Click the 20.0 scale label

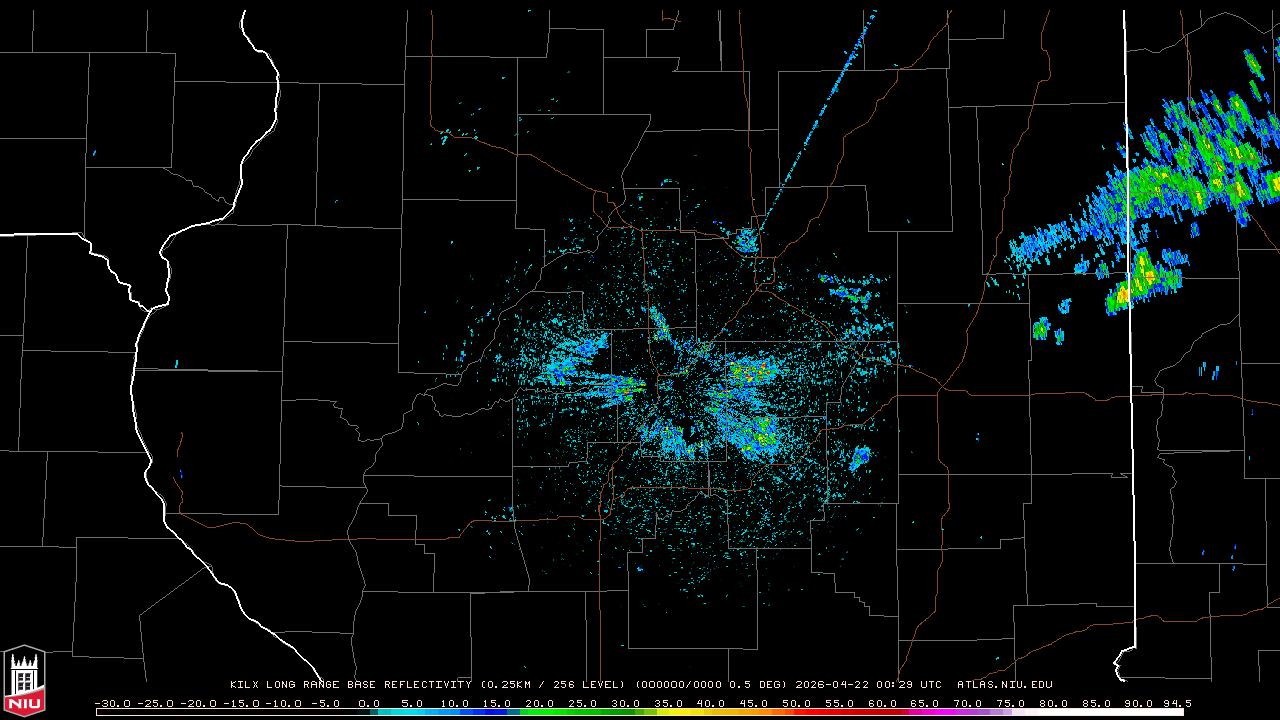[x=540, y=703]
